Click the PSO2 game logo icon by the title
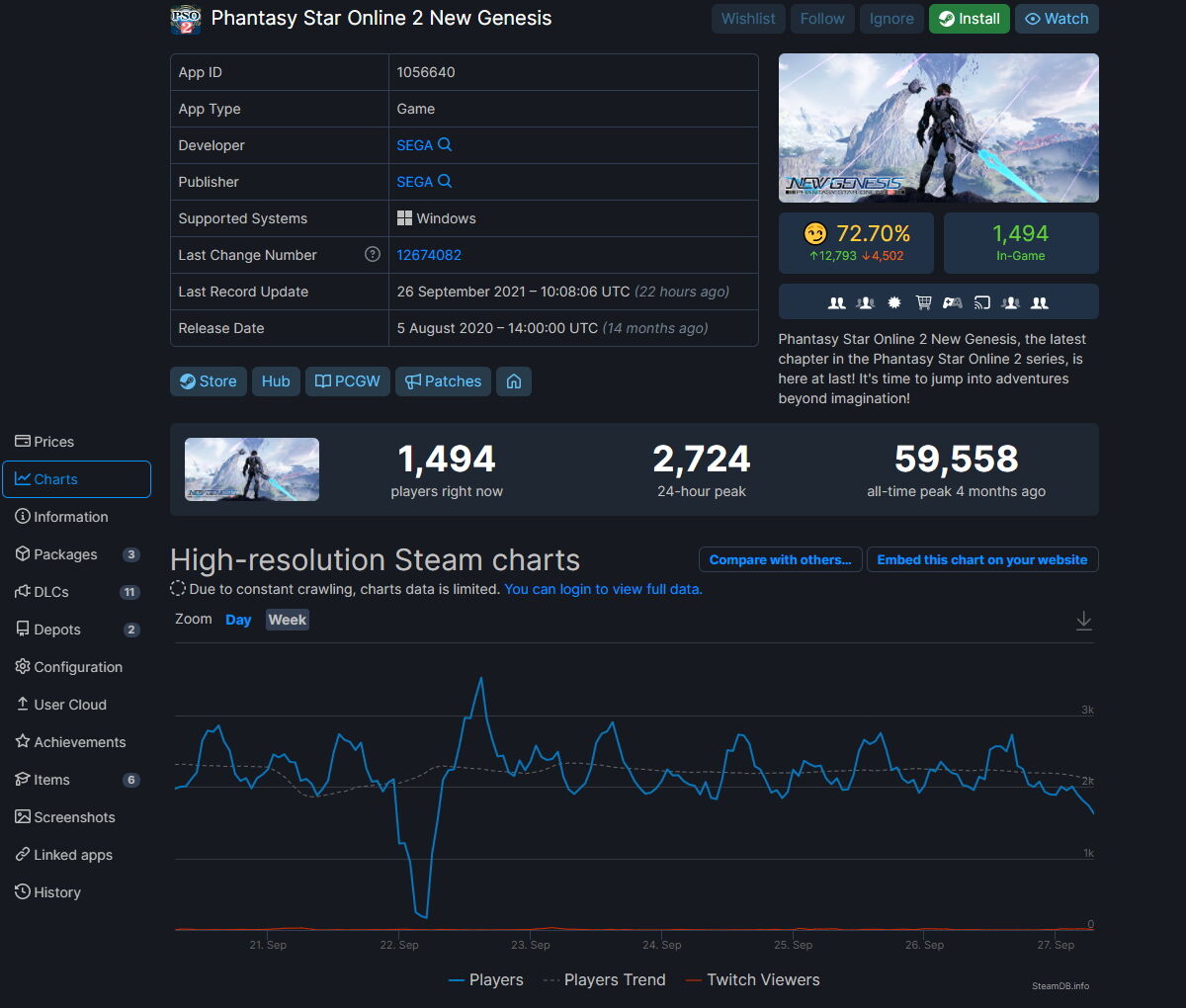1186x1008 pixels. coord(186,19)
